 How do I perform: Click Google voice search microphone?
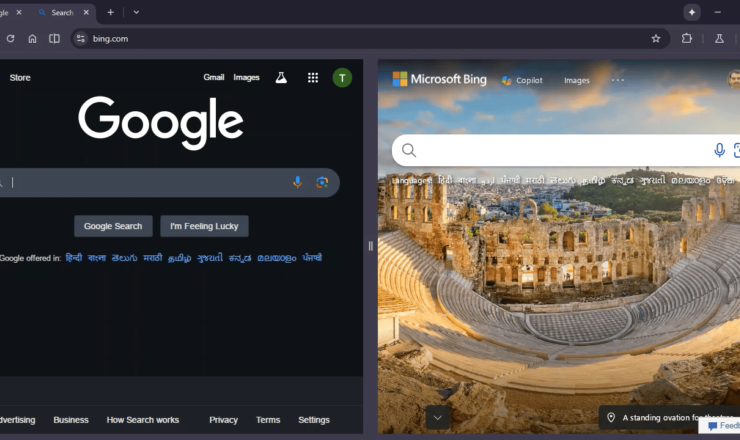[x=297, y=182]
